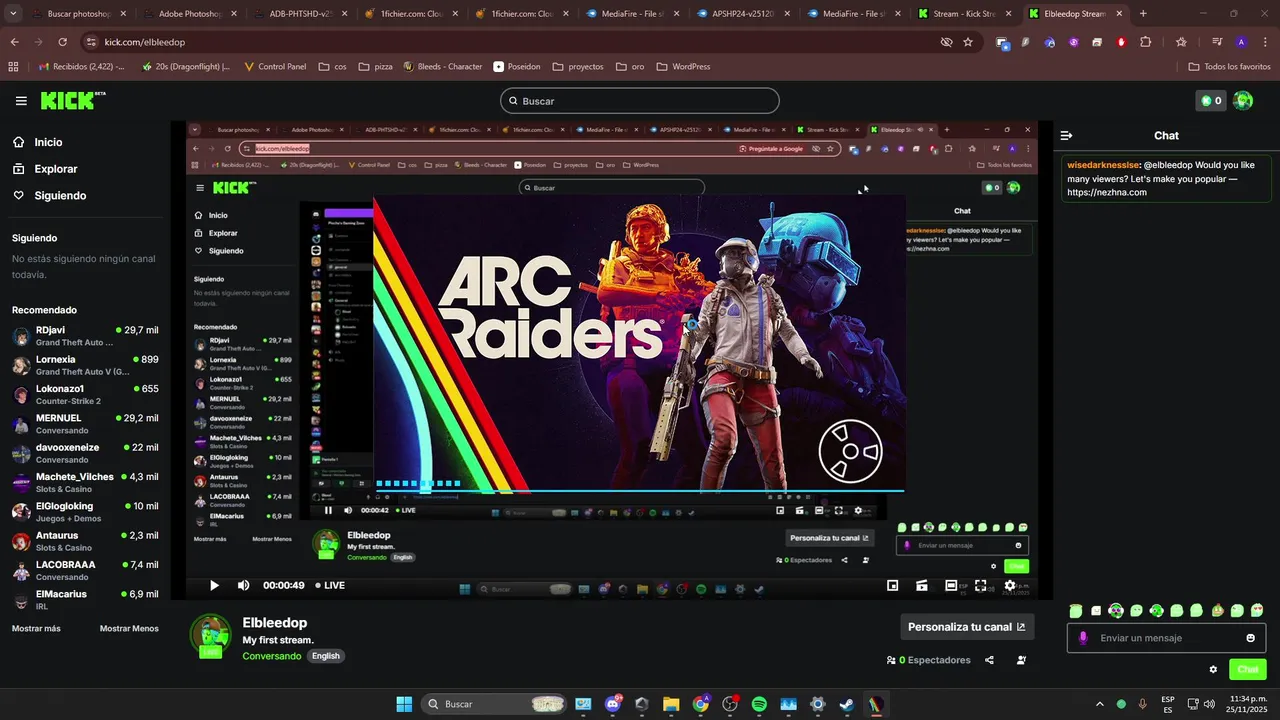
Task: Open the Chrome media control icon
Action: pos(1217,42)
